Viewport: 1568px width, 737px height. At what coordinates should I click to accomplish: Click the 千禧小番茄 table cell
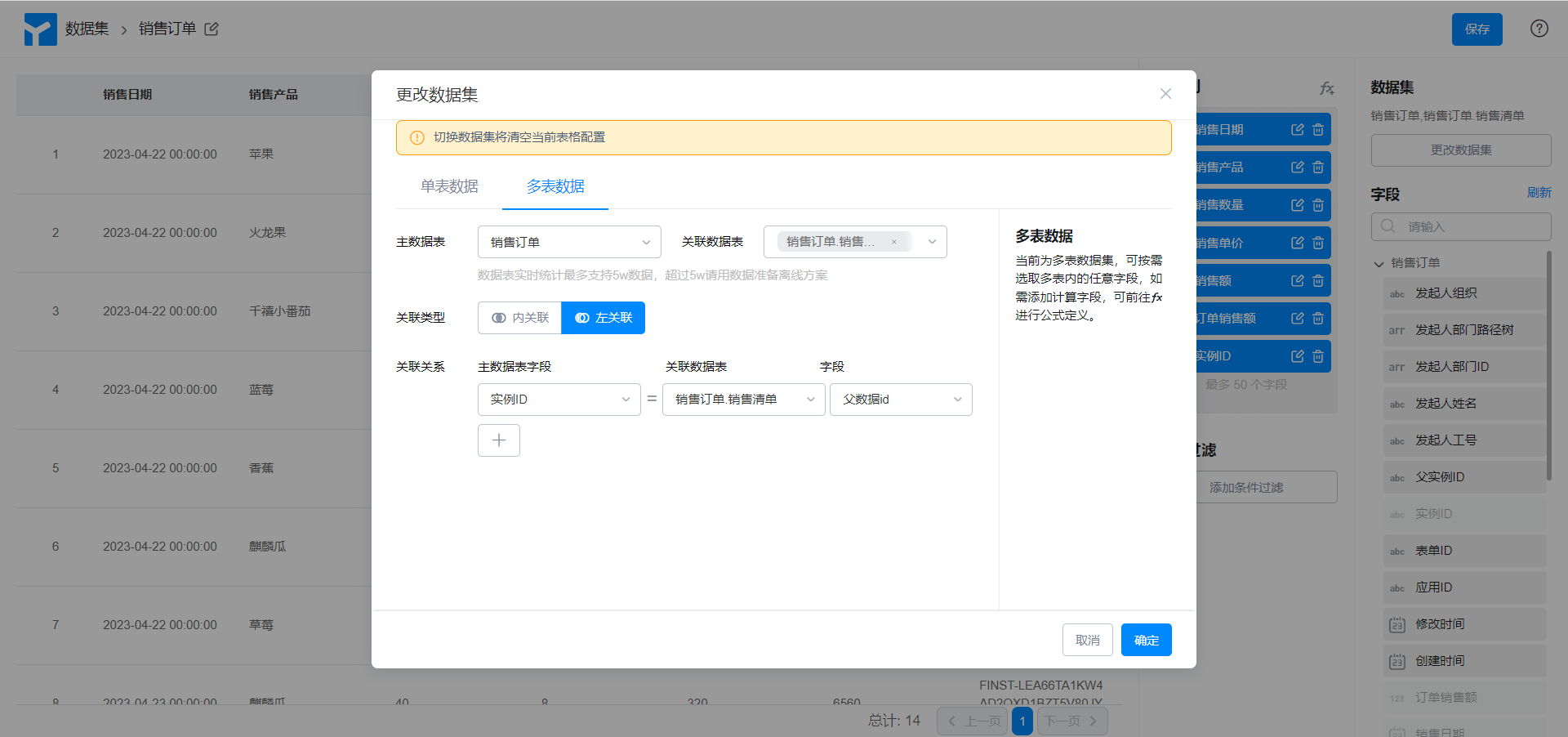(x=280, y=311)
